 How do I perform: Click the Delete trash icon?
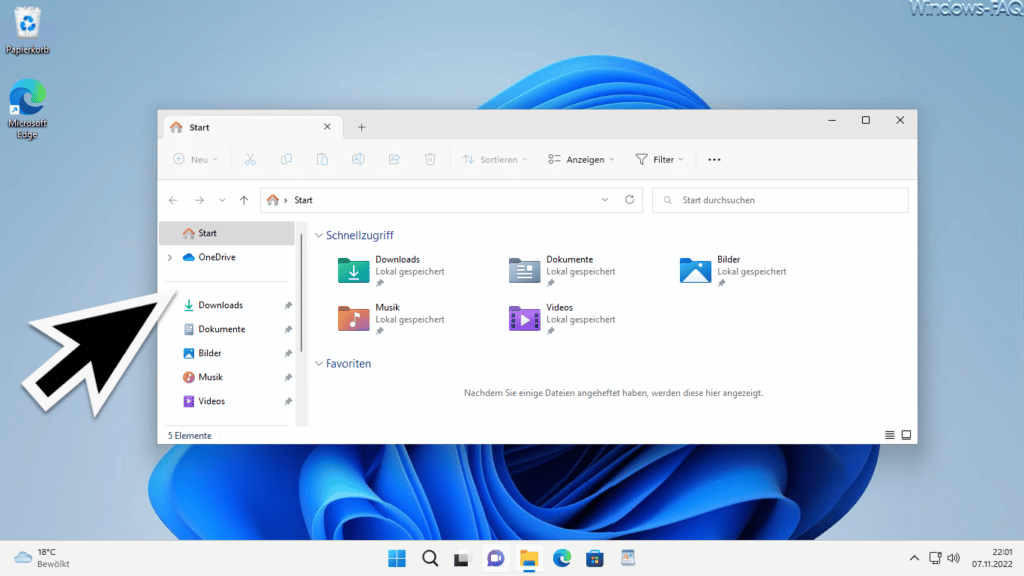430,159
